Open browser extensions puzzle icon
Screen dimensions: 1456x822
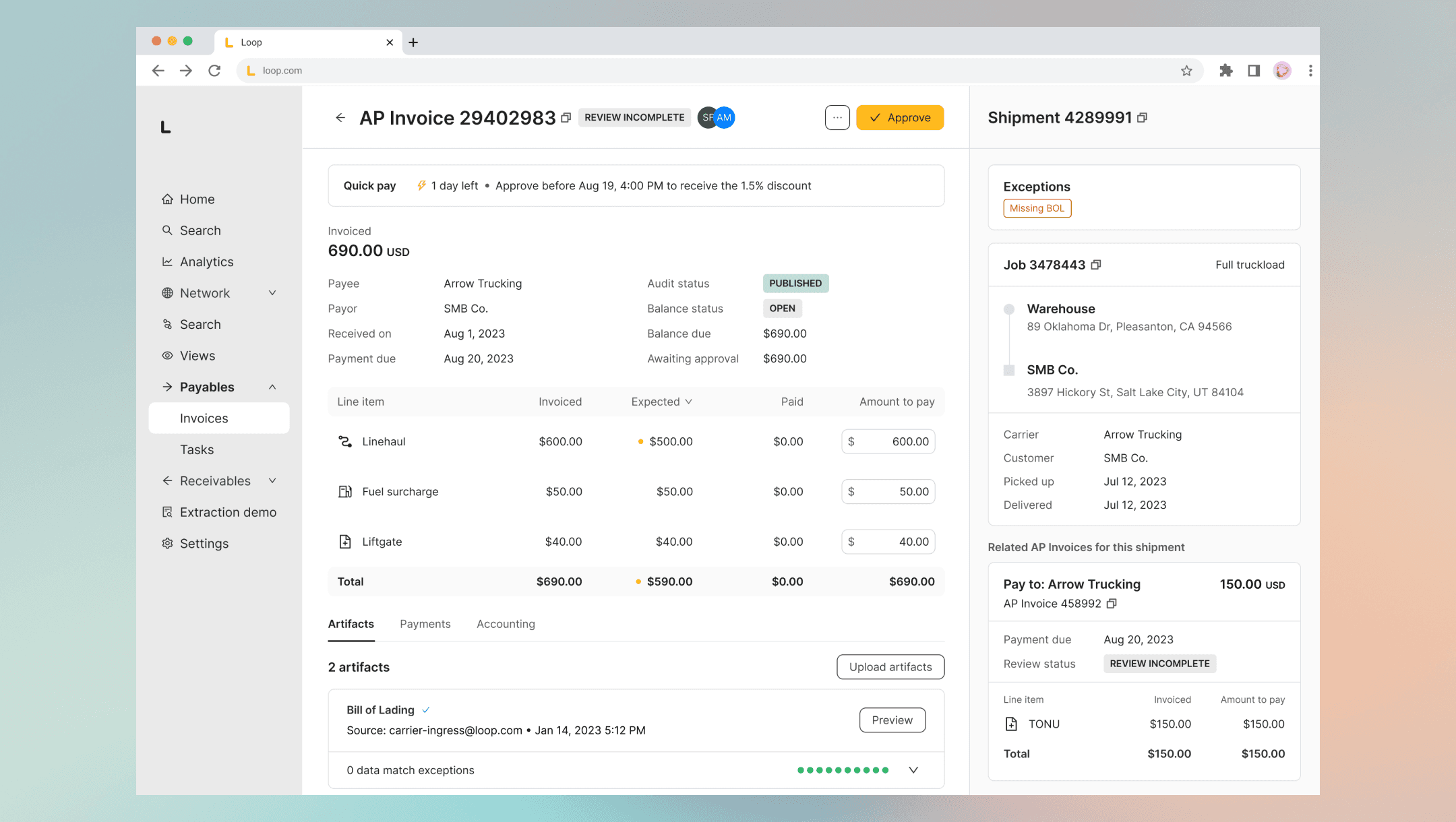(1225, 71)
